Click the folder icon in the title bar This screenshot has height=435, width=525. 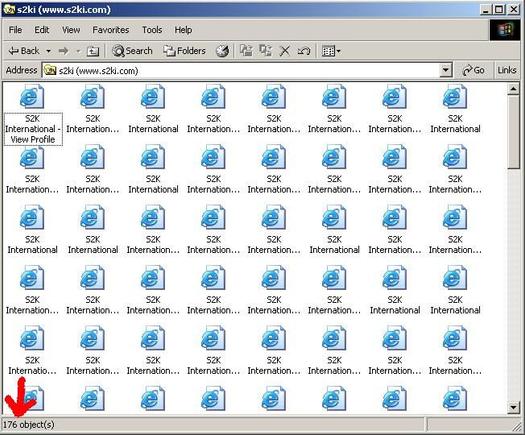coord(9,9)
